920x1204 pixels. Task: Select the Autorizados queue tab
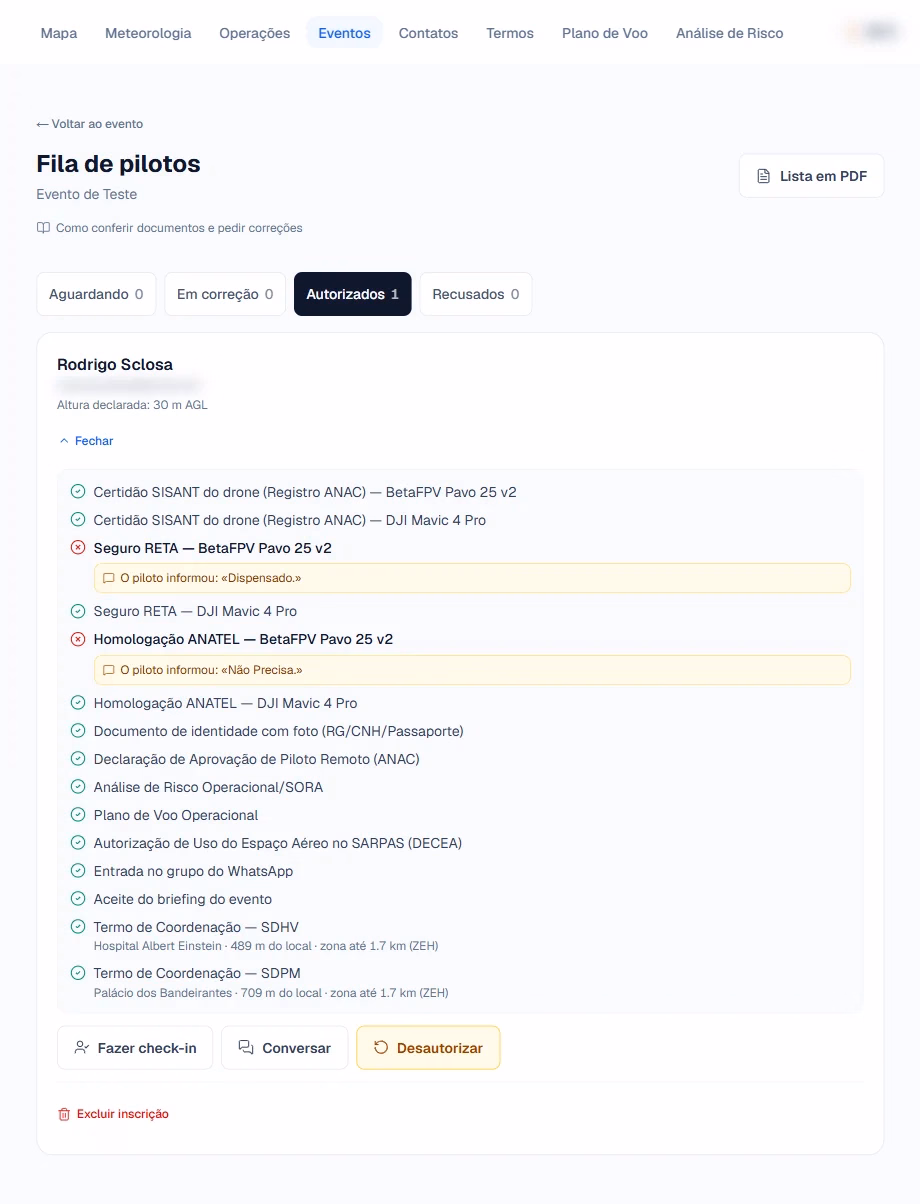click(x=352, y=294)
